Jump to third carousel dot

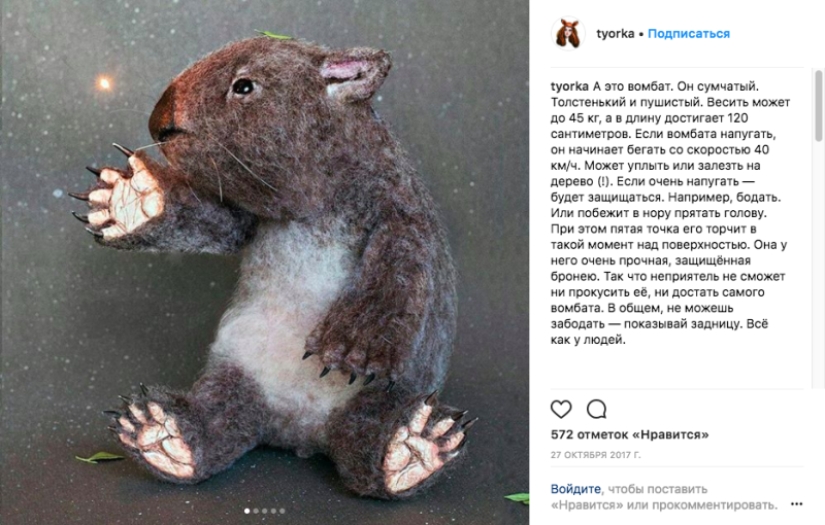point(265,511)
